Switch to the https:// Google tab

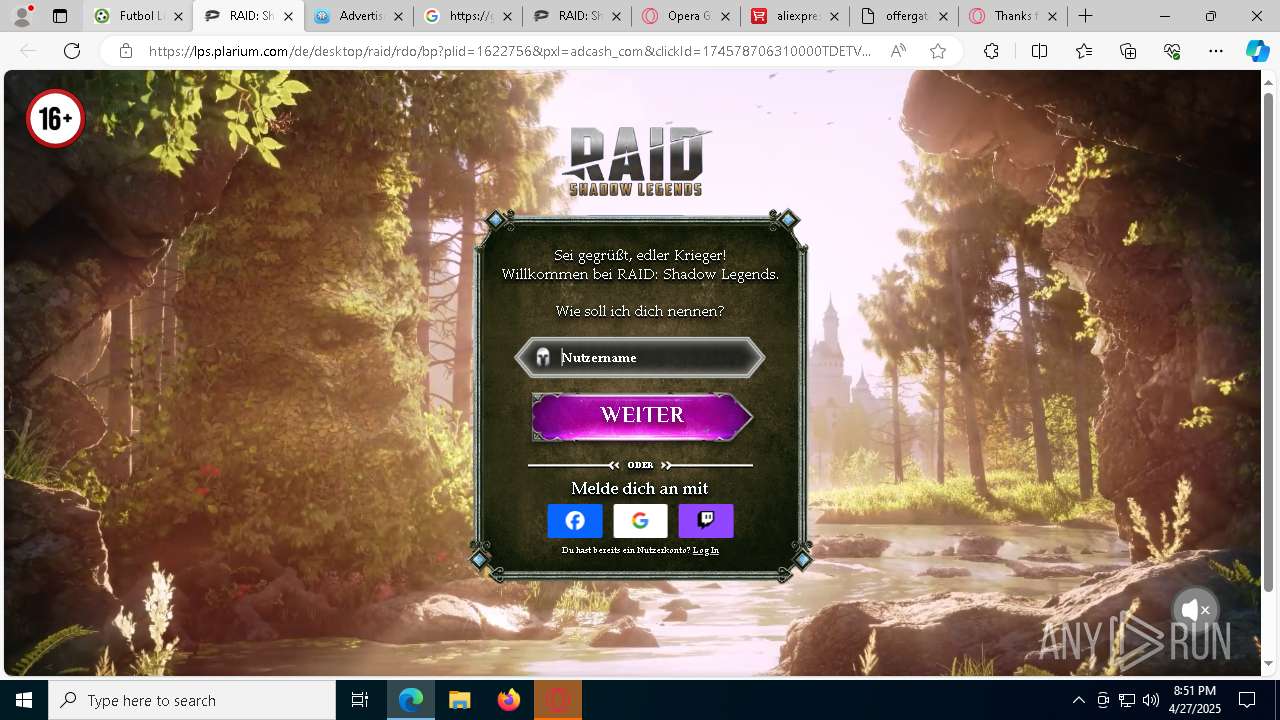(460, 16)
